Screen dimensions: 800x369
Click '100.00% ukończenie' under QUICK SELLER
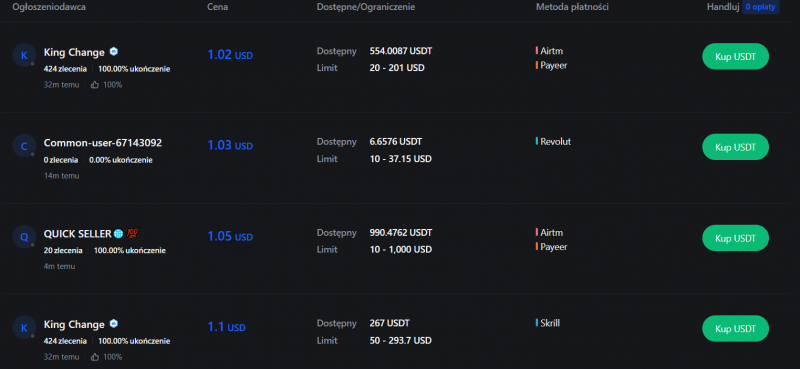point(130,251)
